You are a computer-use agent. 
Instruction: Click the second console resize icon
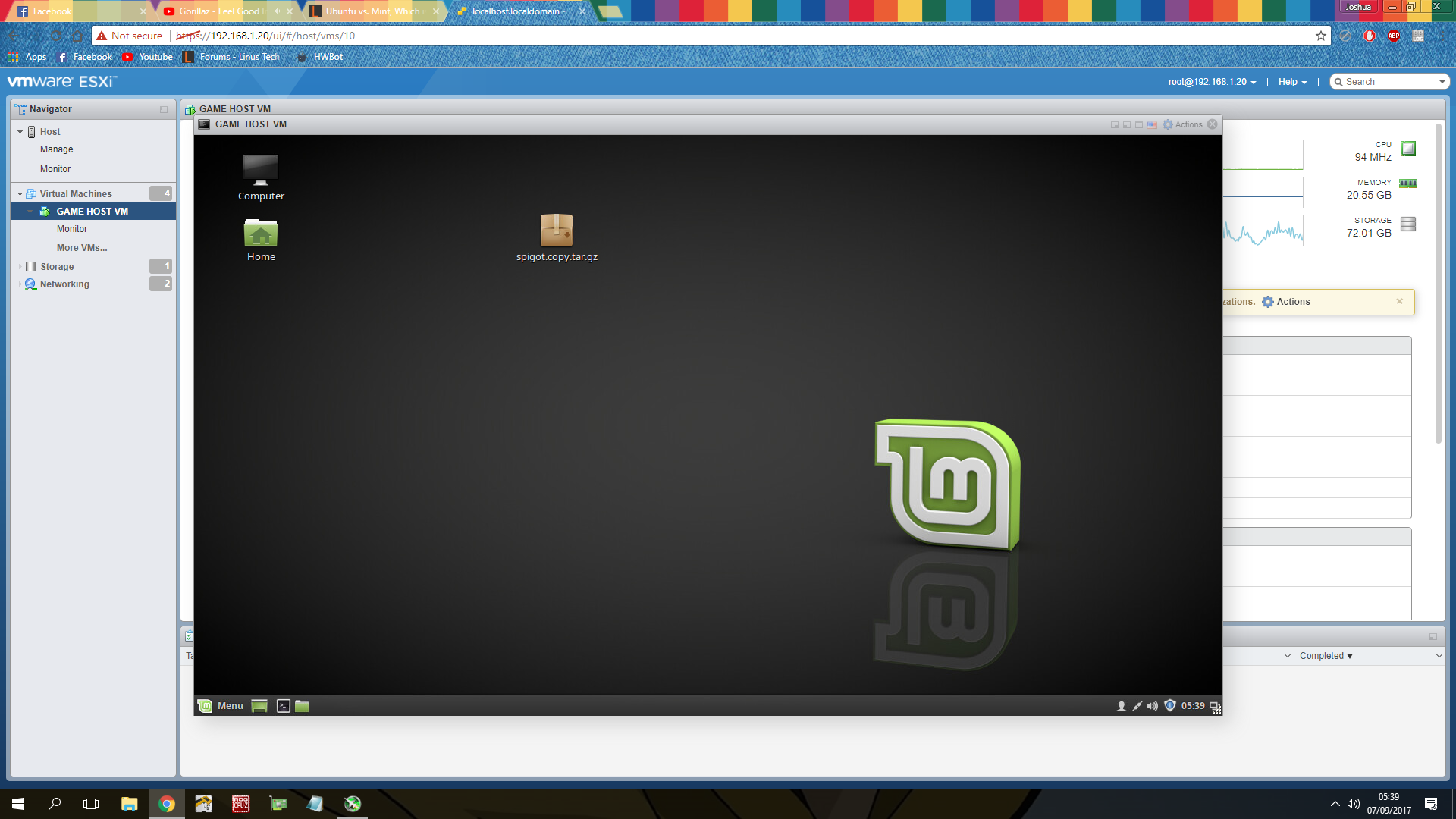(x=1127, y=124)
